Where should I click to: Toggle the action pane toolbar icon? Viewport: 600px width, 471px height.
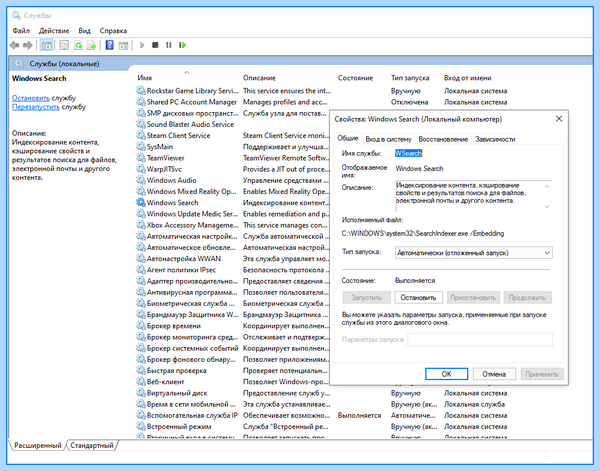(123, 46)
